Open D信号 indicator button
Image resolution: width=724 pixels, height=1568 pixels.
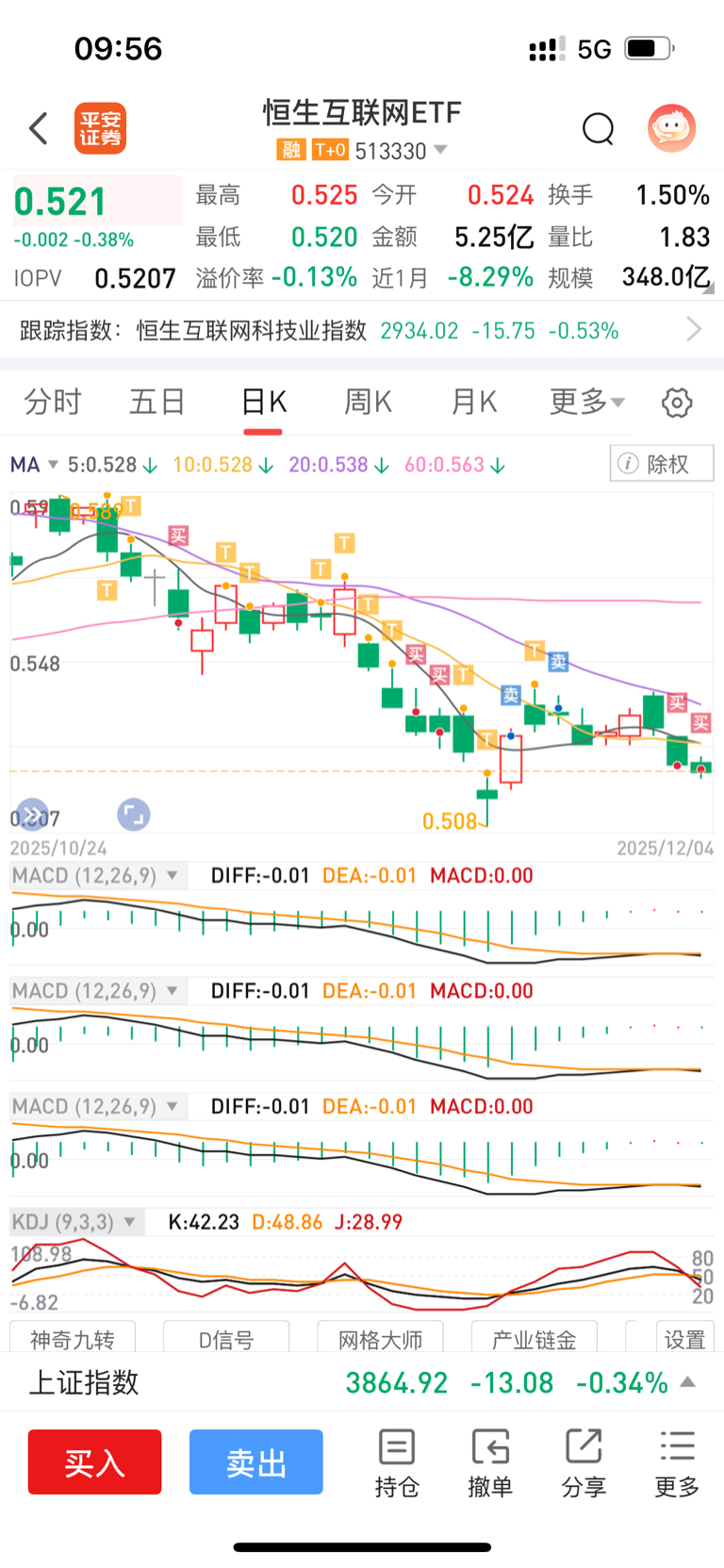(x=226, y=1339)
